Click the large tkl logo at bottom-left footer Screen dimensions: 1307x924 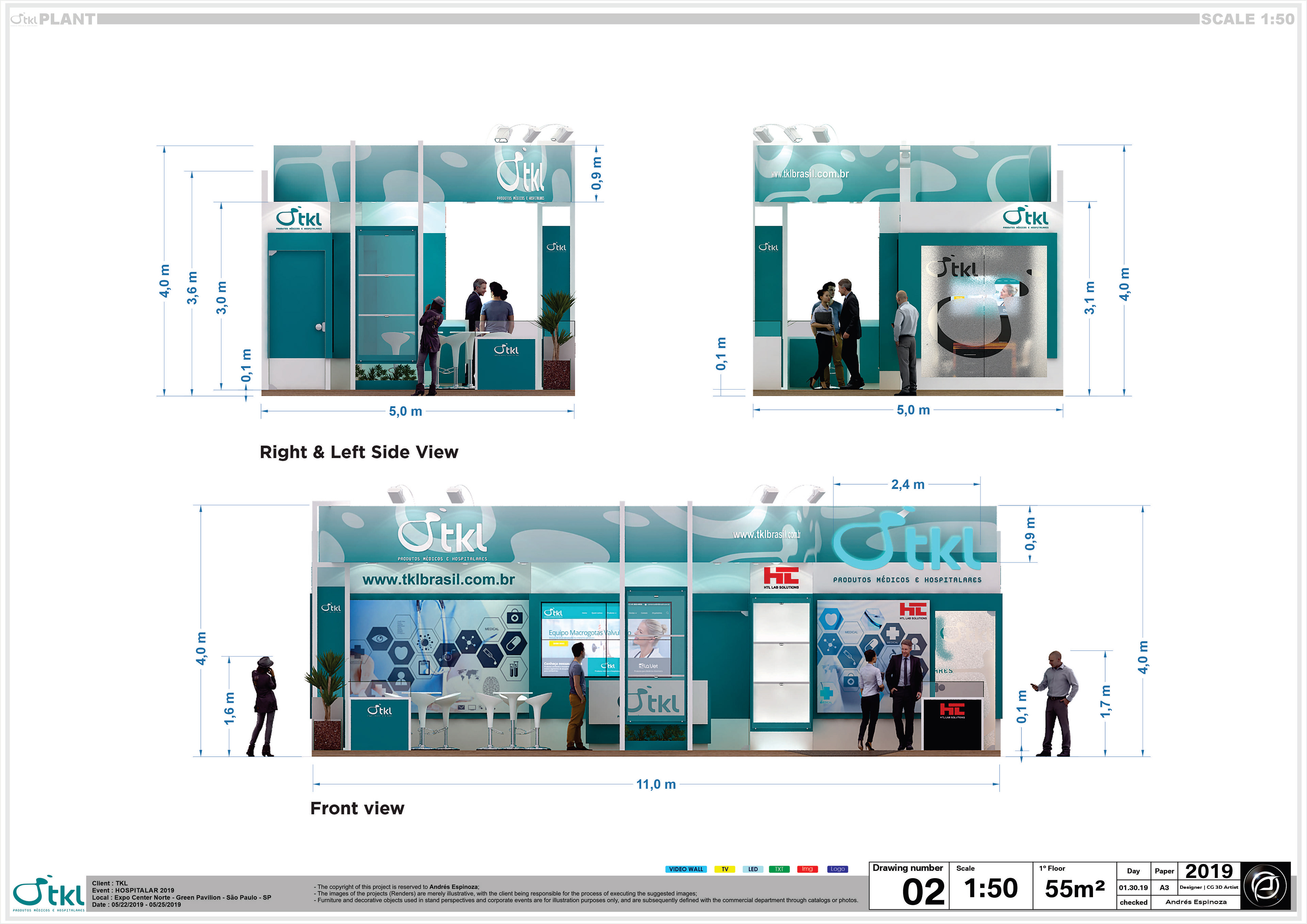click(48, 893)
